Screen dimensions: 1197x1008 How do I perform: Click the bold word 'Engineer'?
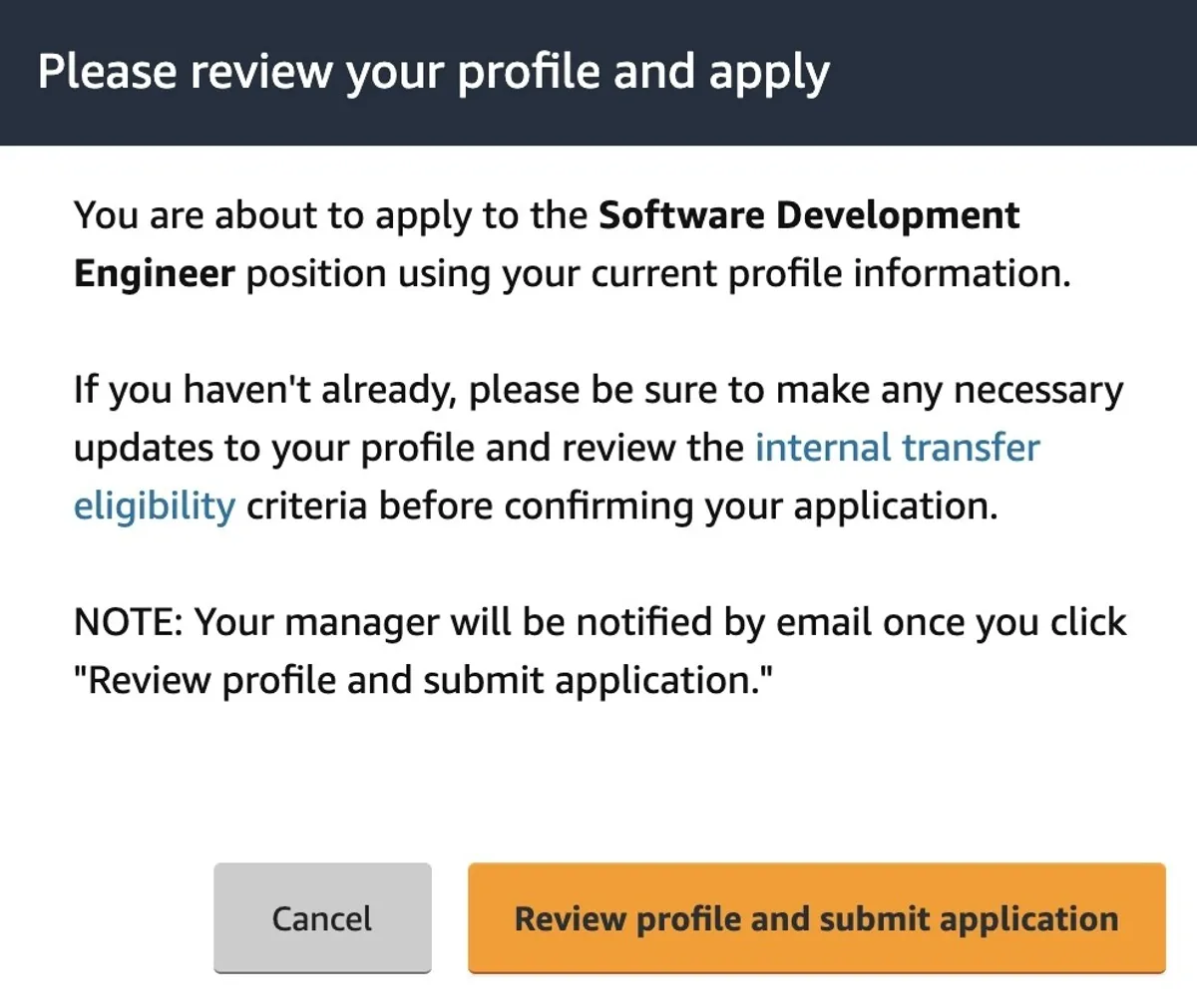[155, 273]
